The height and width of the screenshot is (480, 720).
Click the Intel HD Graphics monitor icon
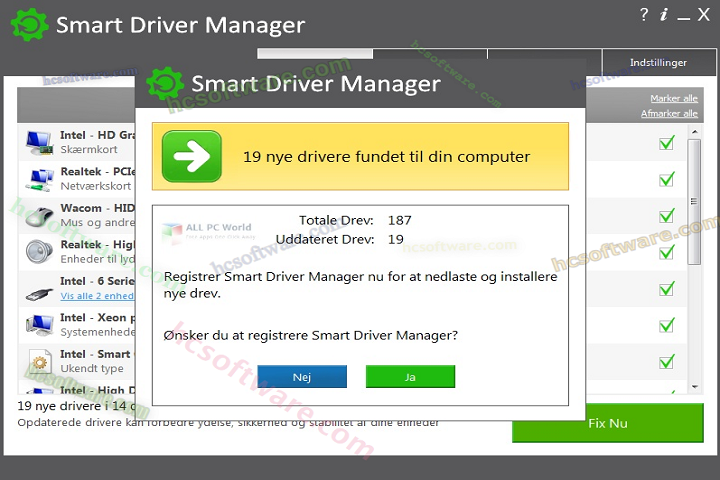[39, 142]
